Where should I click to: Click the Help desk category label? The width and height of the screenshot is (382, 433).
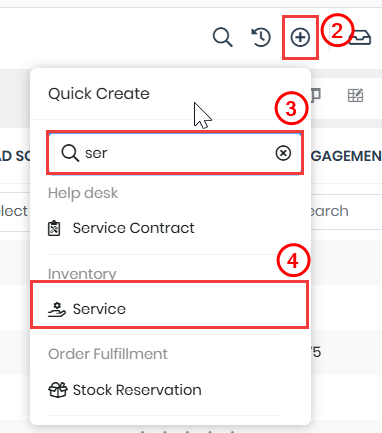click(83, 193)
